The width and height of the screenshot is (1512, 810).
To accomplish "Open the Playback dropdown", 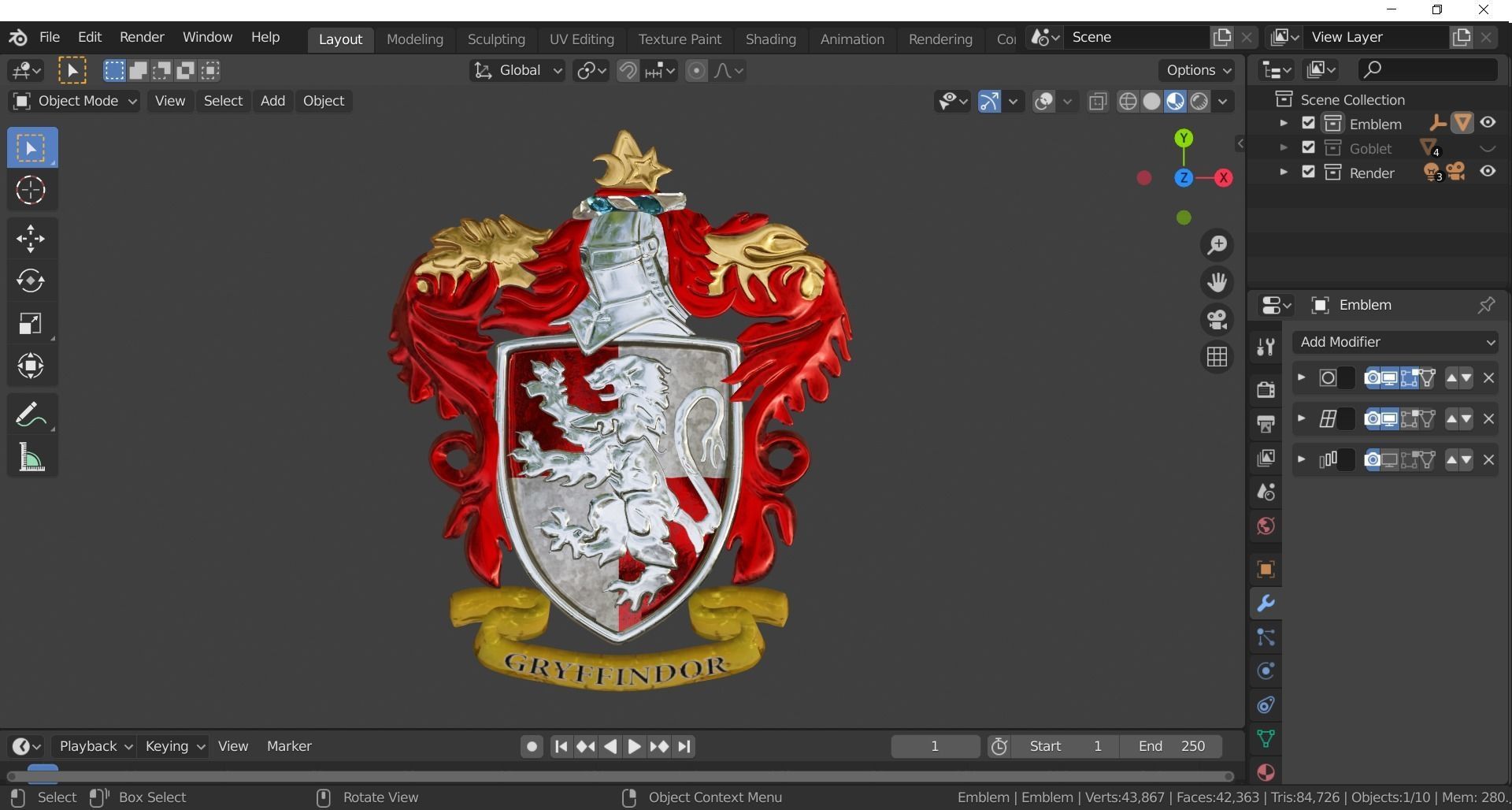I will (94, 746).
